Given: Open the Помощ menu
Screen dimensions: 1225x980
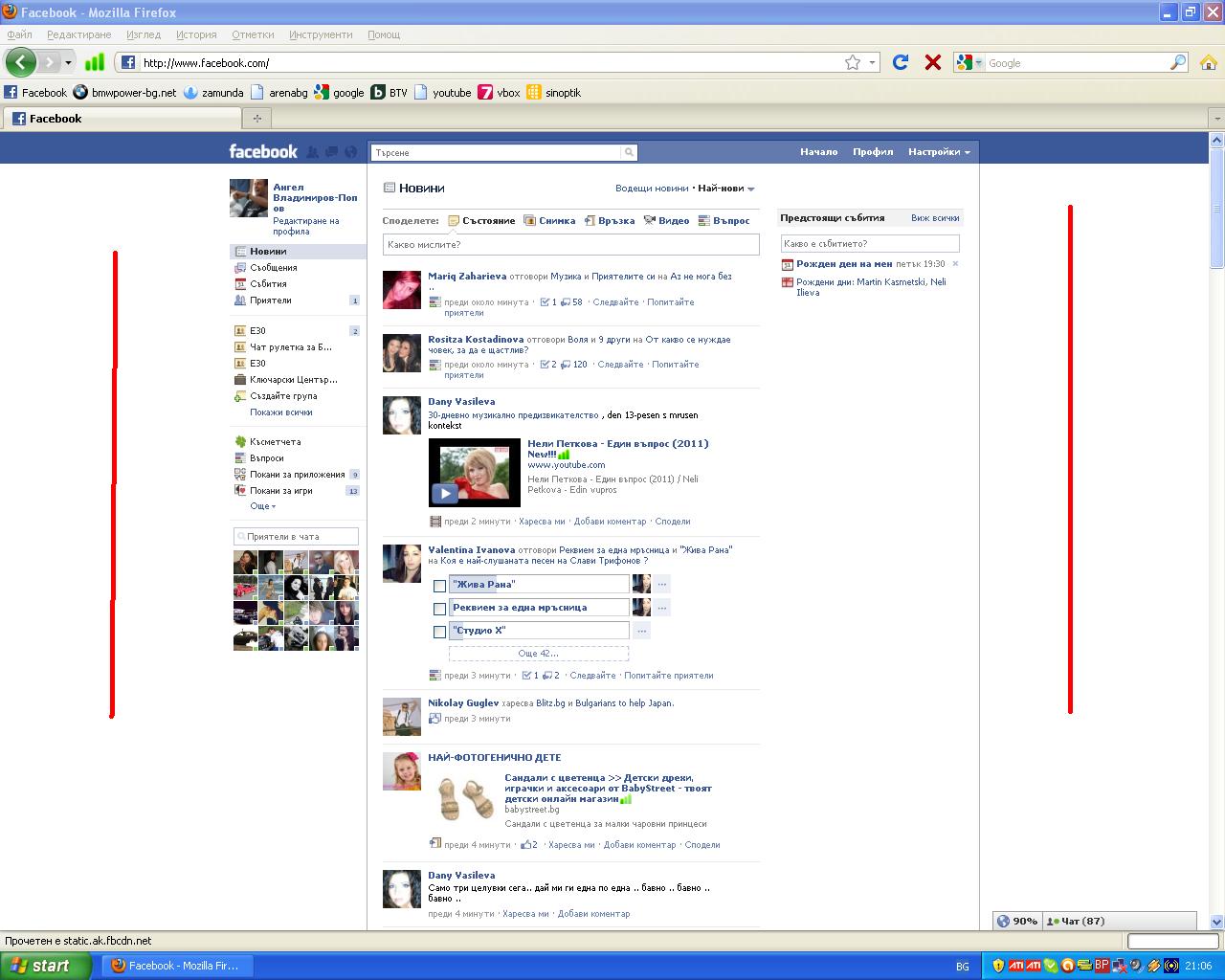Looking at the screenshot, I should pos(384,34).
